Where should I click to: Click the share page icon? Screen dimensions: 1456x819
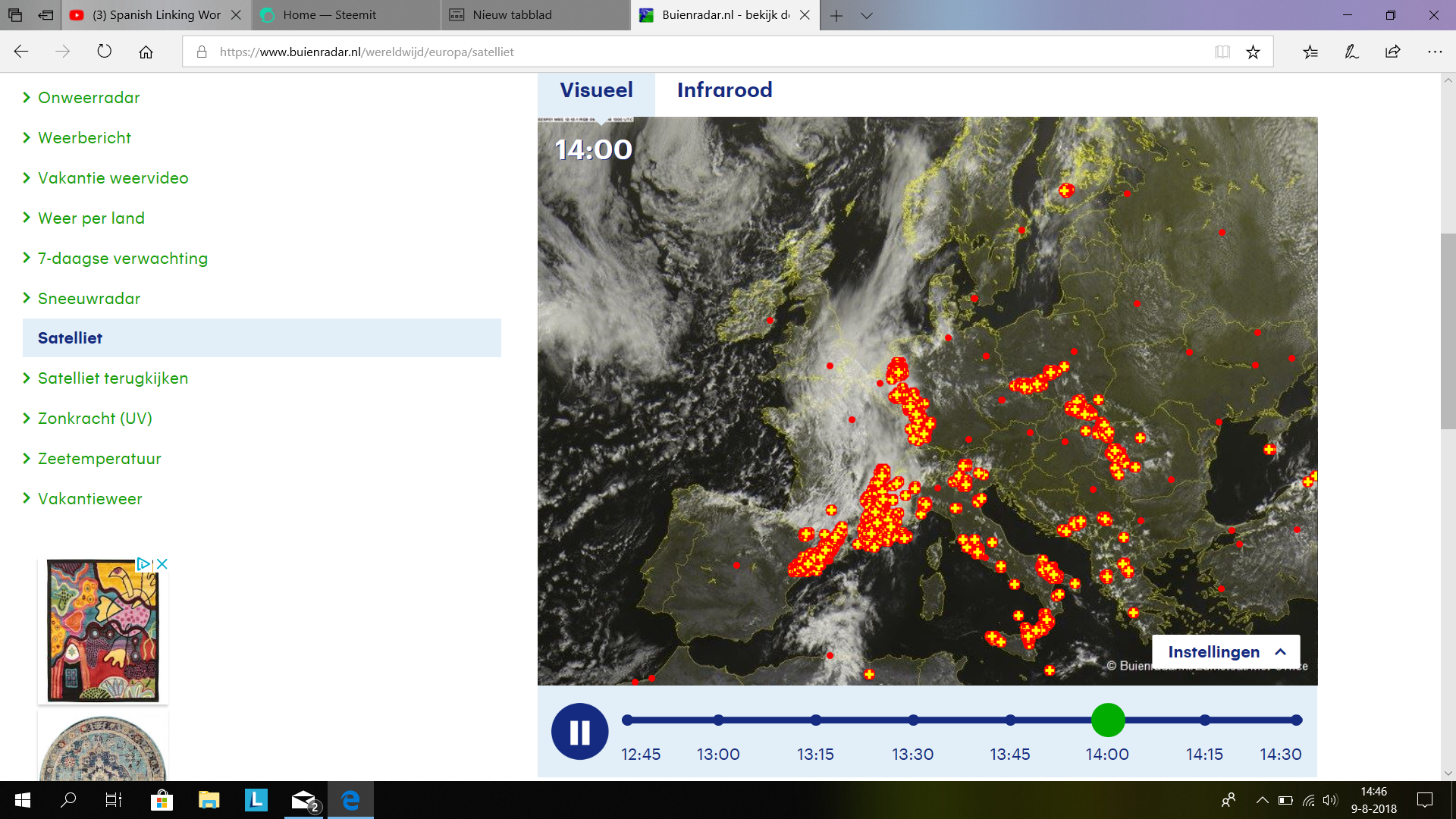pyautogui.click(x=1392, y=52)
